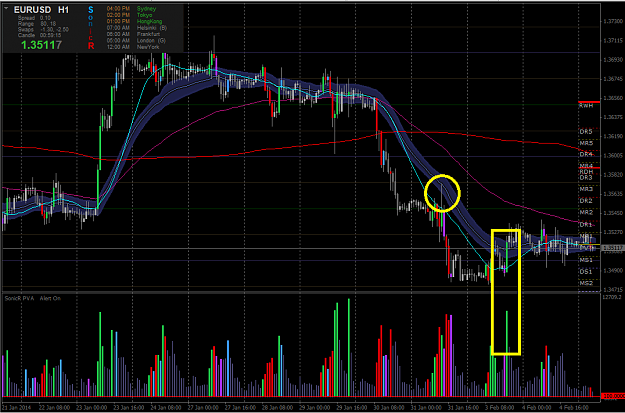Select the MR2 pivot label

[586, 212]
